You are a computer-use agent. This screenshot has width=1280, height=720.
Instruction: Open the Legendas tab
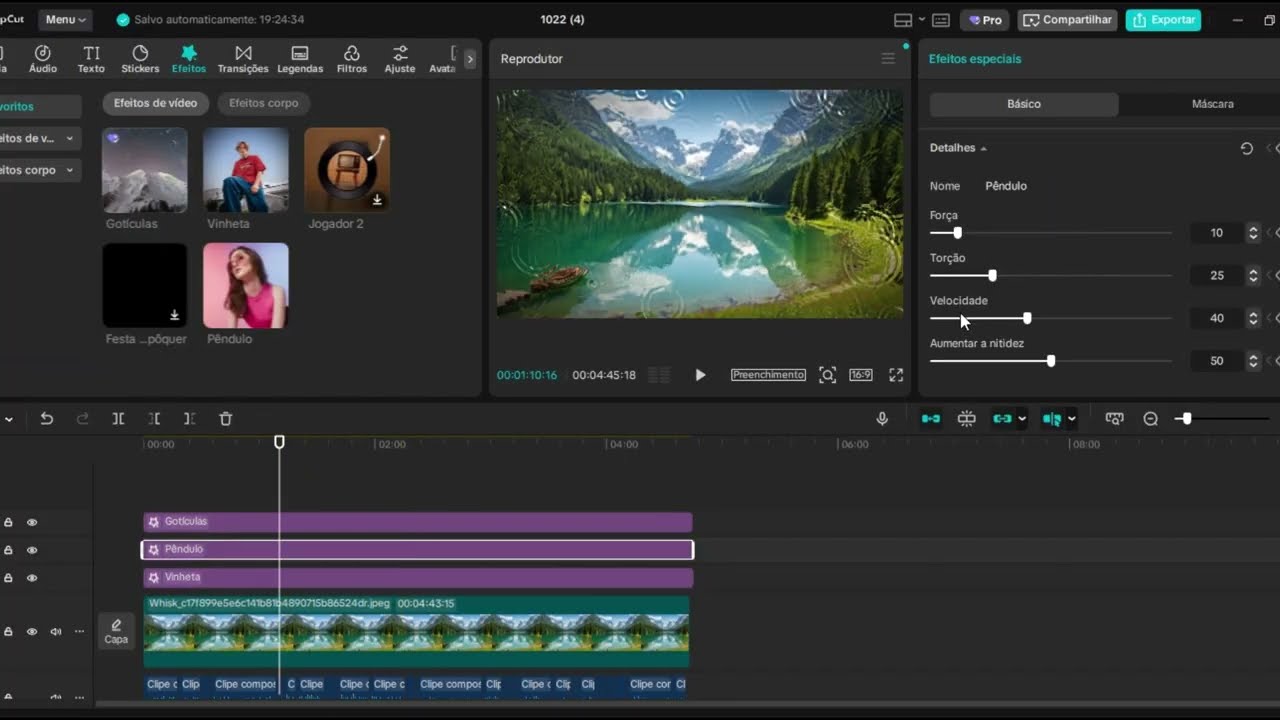click(300, 59)
